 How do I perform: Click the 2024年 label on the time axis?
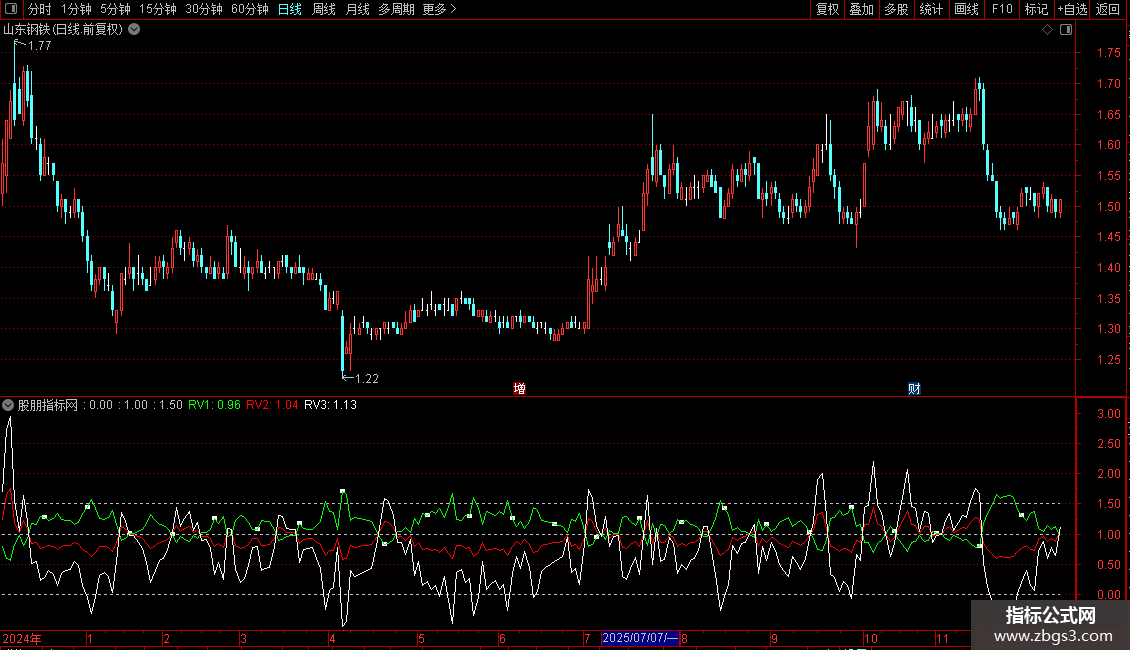coord(22,638)
